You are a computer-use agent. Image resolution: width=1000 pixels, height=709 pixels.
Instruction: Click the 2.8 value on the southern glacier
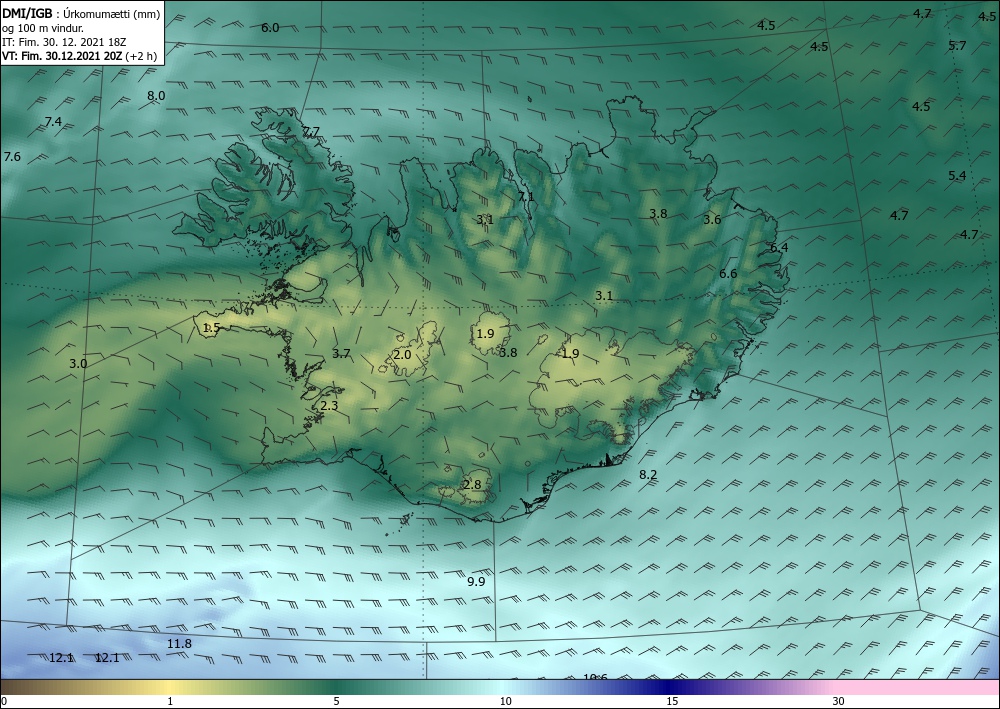click(472, 485)
